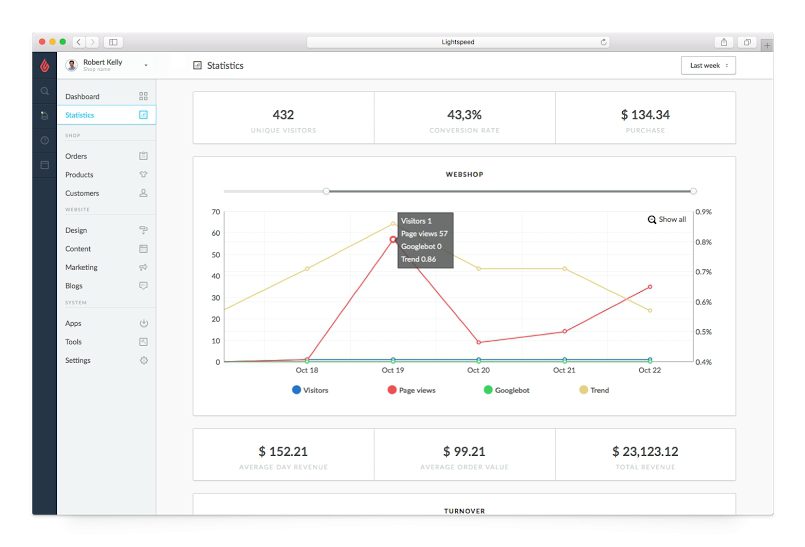Open search from the dark sidebar magnifier icon
Screen dimensions: 805x547
coord(44,91)
